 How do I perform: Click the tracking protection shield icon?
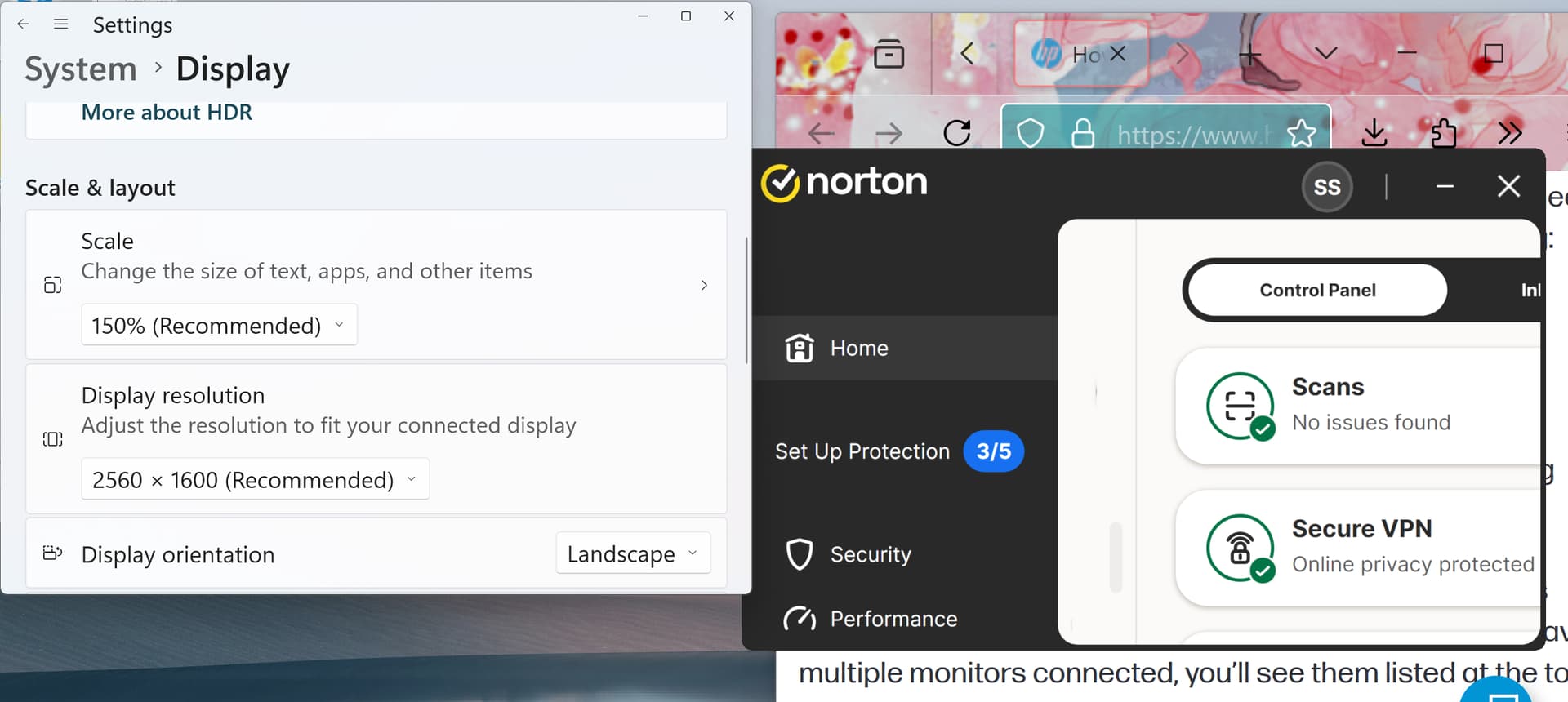click(x=1030, y=132)
